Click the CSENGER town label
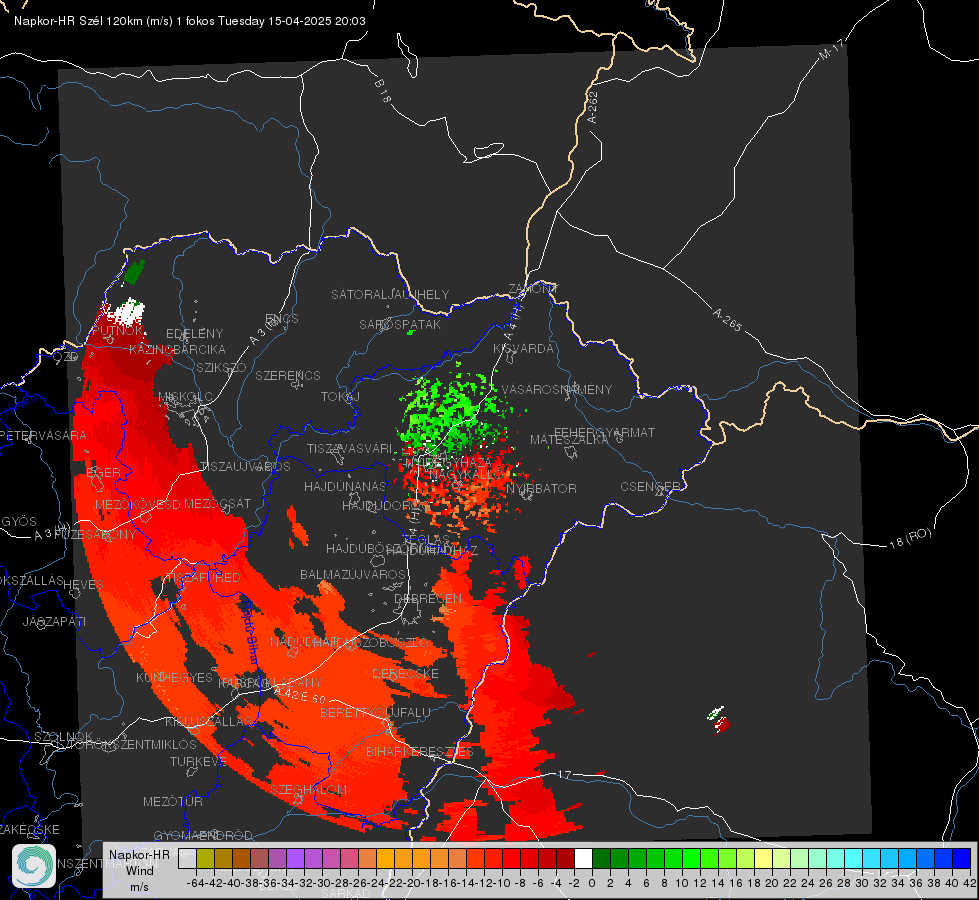The height and width of the screenshot is (900, 979). click(x=650, y=487)
